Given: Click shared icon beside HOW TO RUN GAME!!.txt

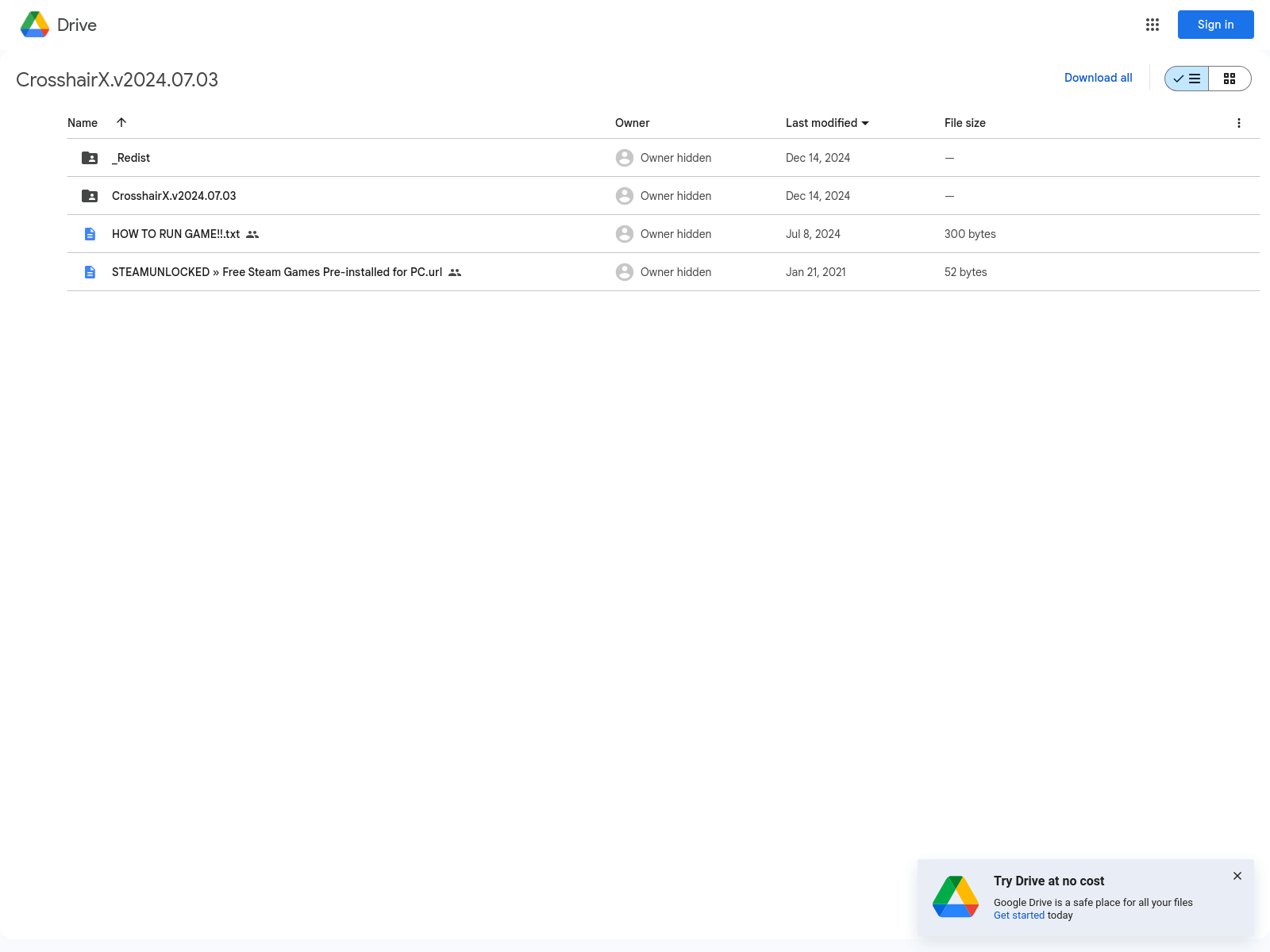Looking at the screenshot, I should coord(252,234).
